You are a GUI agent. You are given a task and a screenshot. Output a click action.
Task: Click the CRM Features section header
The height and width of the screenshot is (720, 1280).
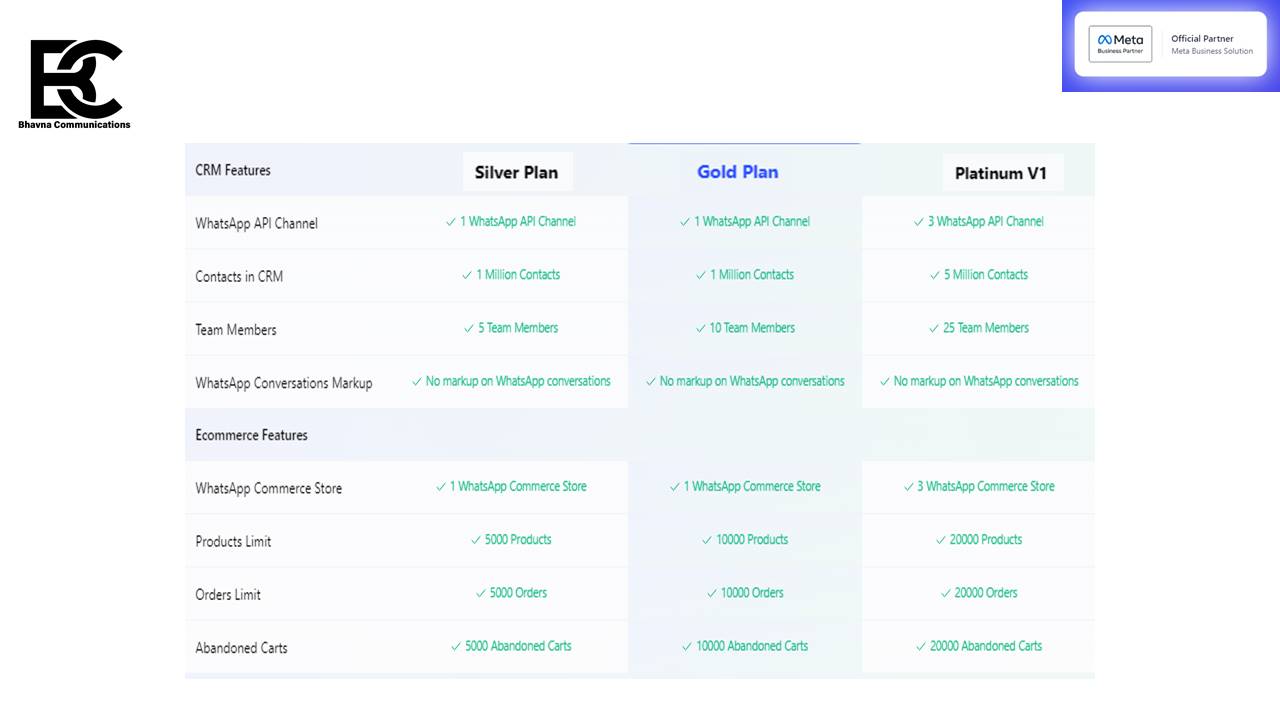click(x=233, y=170)
